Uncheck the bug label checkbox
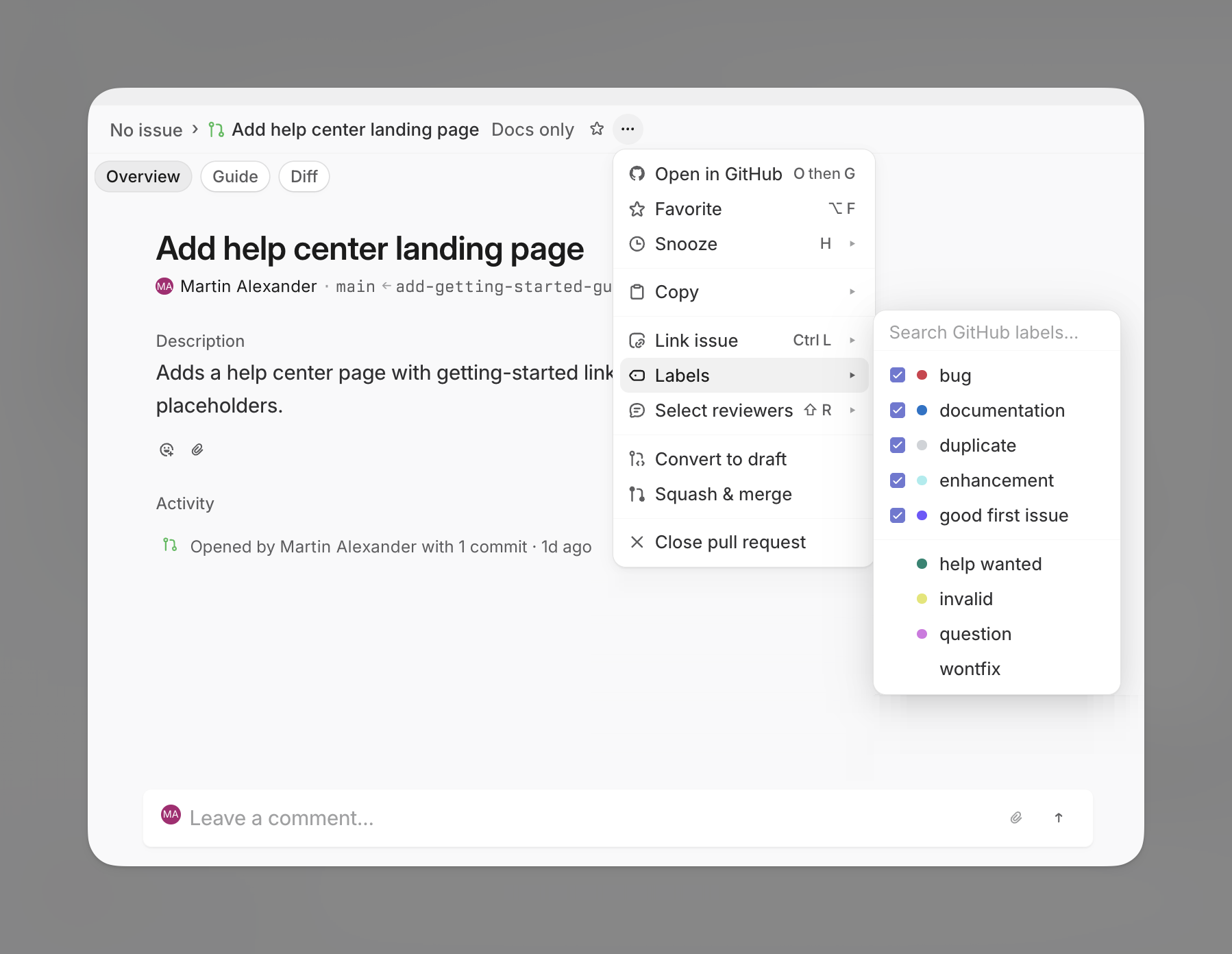Image resolution: width=1232 pixels, height=954 pixels. pos(898,376)
